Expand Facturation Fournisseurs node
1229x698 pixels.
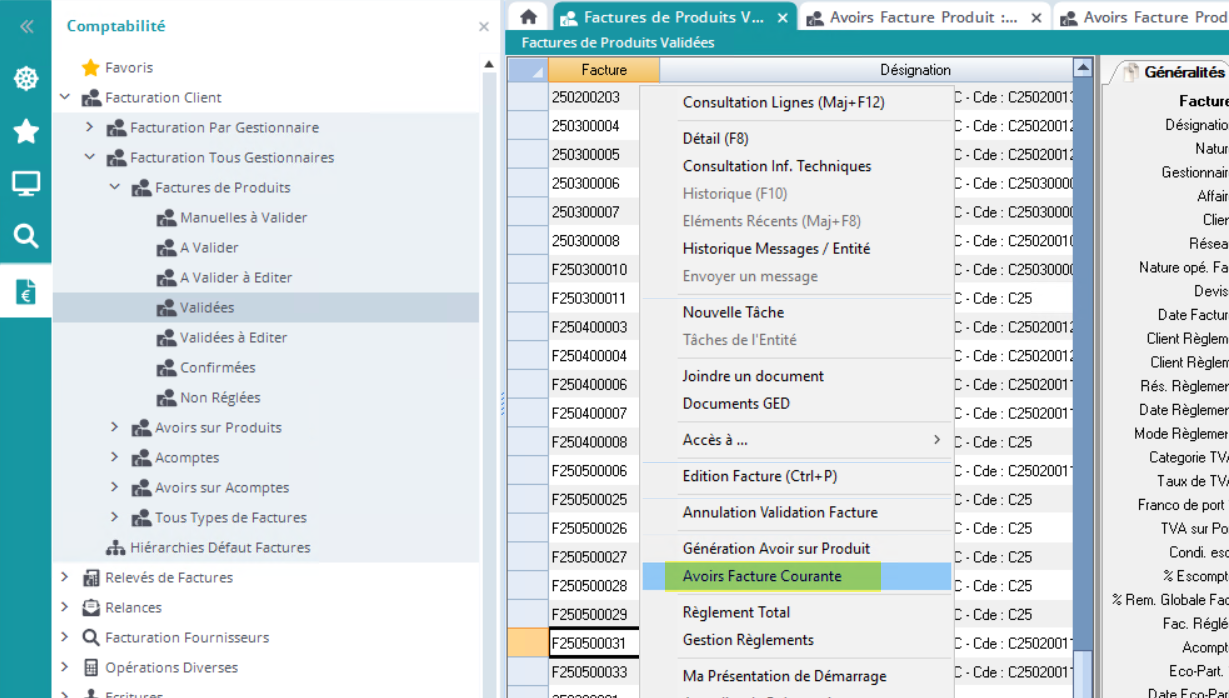(65, 637)
